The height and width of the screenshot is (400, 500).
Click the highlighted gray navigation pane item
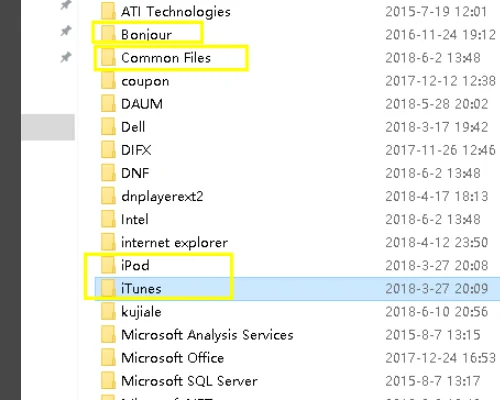[x=48, y=127]
